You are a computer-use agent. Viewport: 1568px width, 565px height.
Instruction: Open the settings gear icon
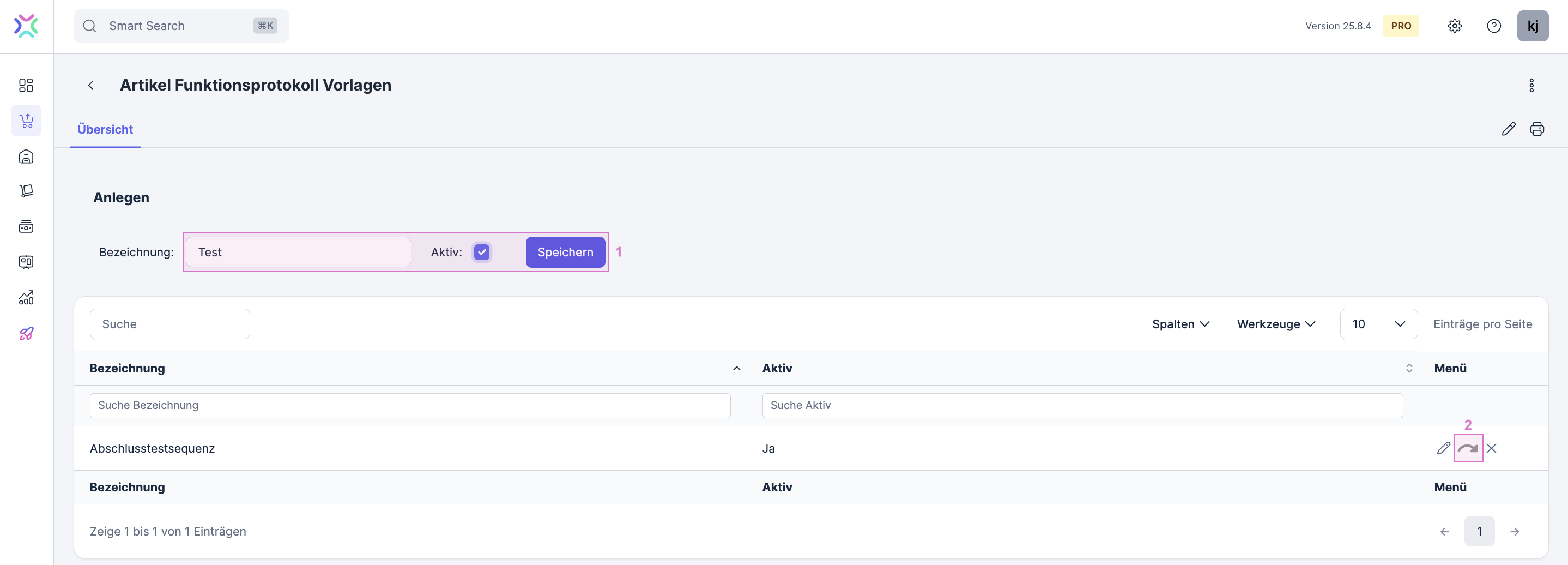(x=1454, y=26)
